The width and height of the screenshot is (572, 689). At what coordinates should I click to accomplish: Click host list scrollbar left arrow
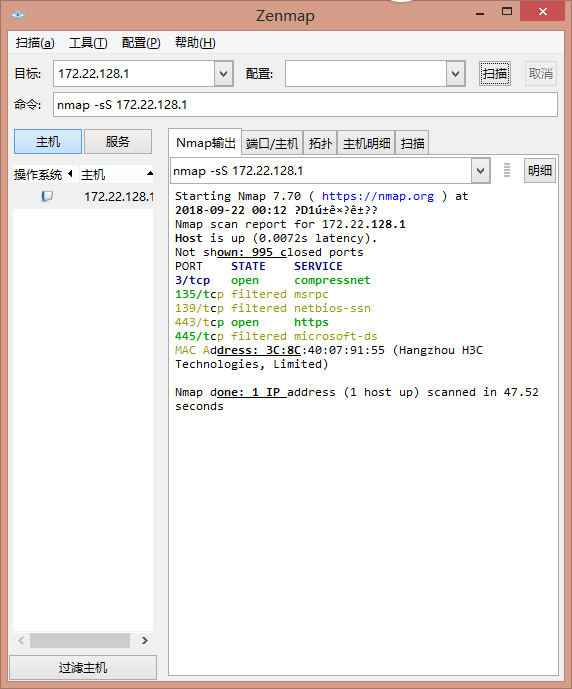21,641
